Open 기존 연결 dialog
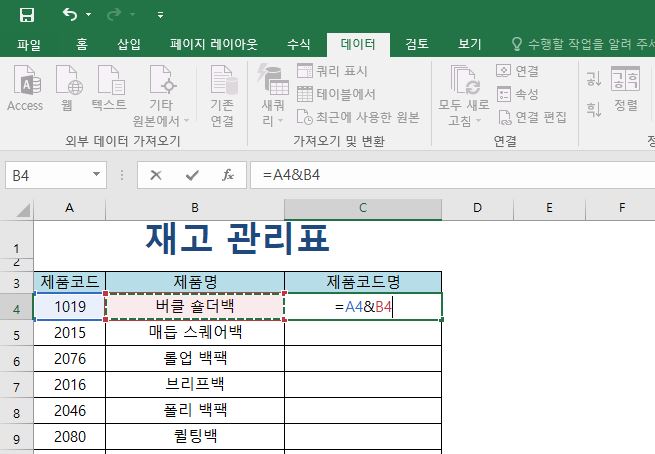Screen dimensions: 655x454 (x=222, y=96)
